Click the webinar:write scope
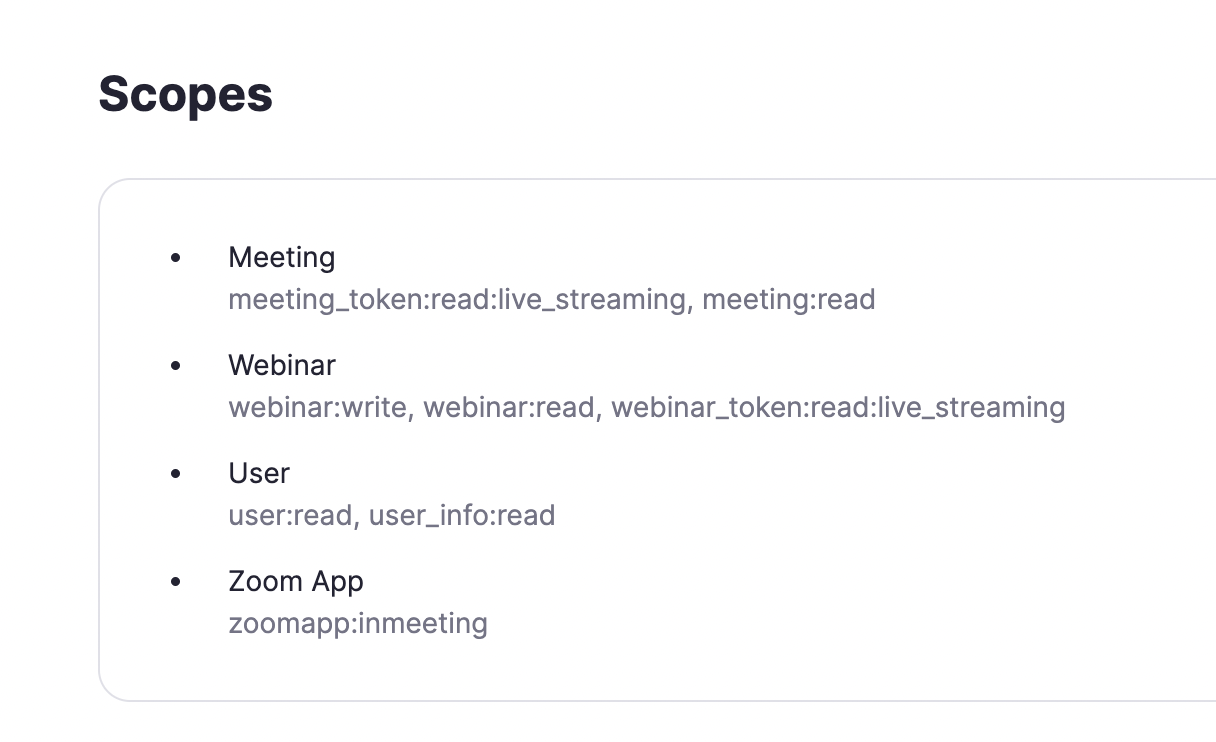The width and height of the screenshot is (1216, 742). [319, 407]
